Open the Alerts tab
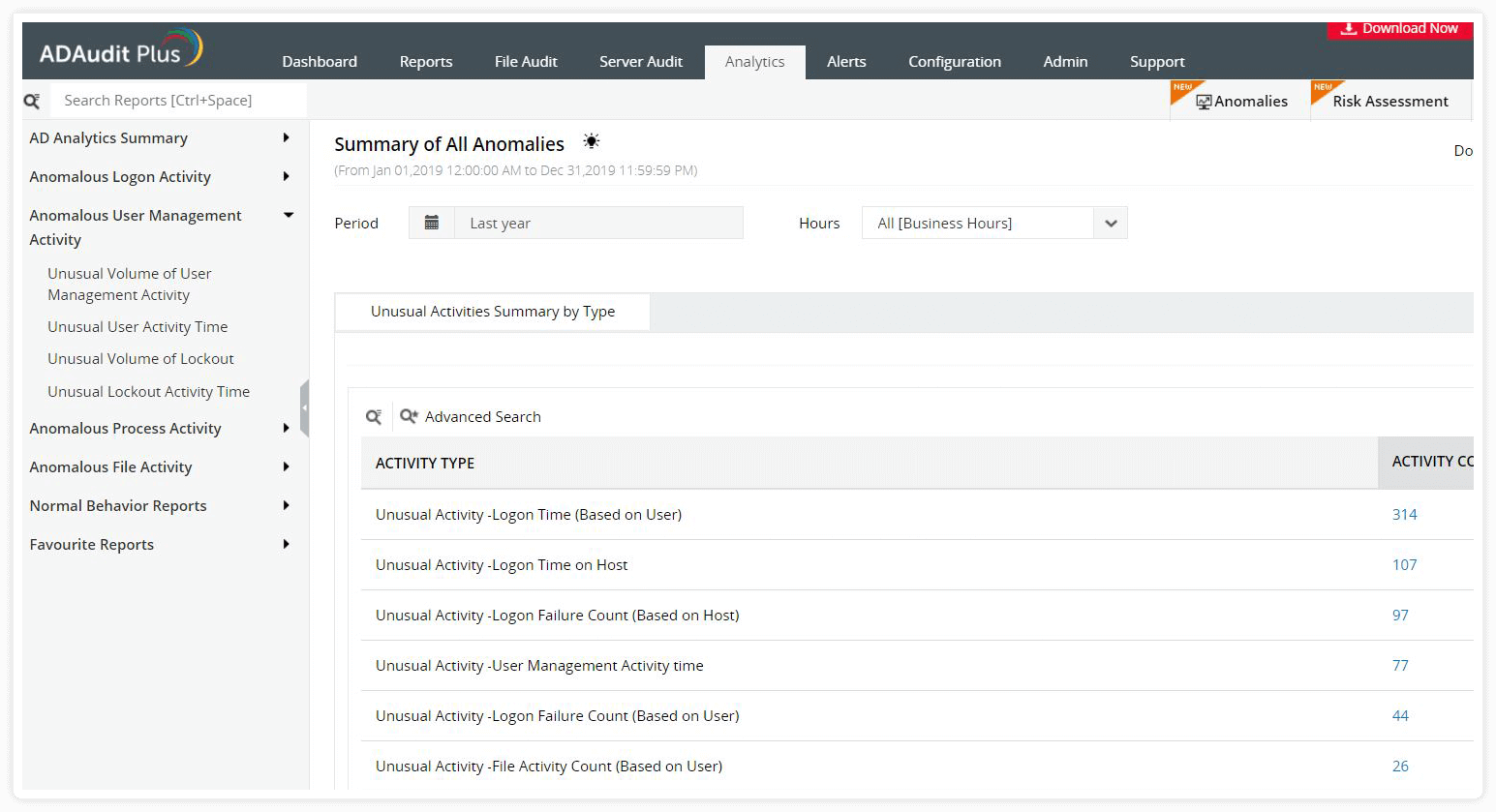The width and height of the screenshot is (1496, 812). 846,62
